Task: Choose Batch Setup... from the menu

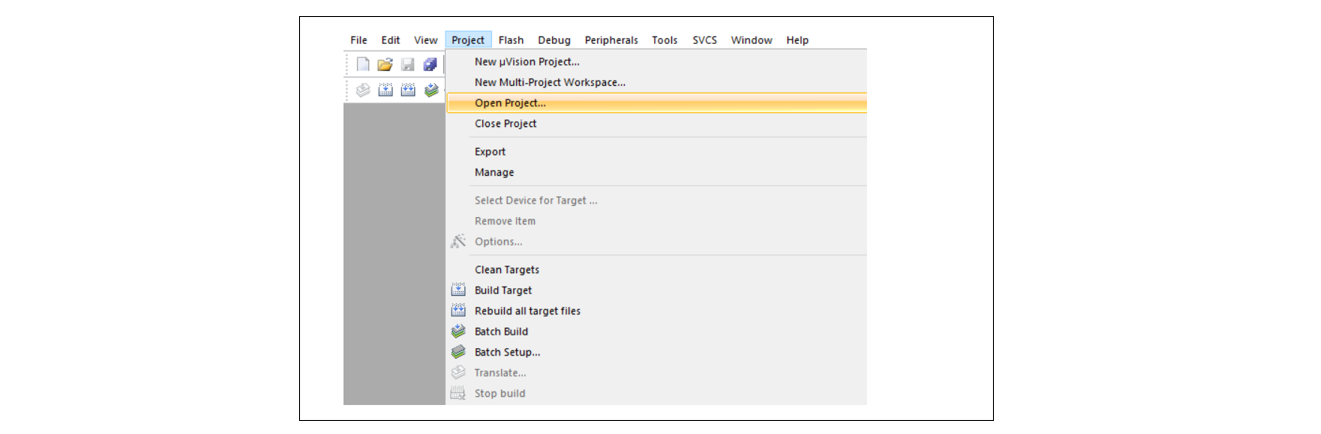Action: [x=507, y=352]
